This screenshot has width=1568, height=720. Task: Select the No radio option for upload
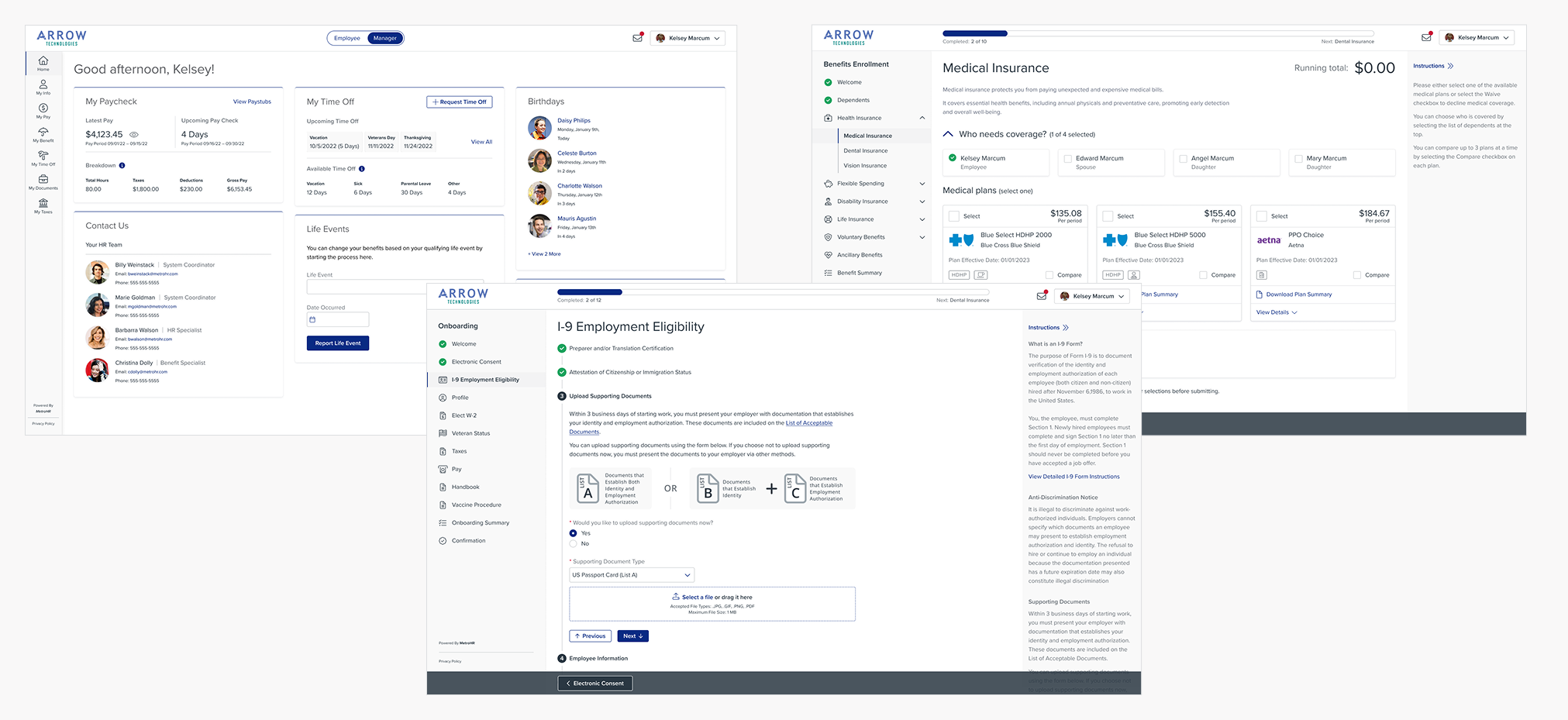click(x=574, y=544)
